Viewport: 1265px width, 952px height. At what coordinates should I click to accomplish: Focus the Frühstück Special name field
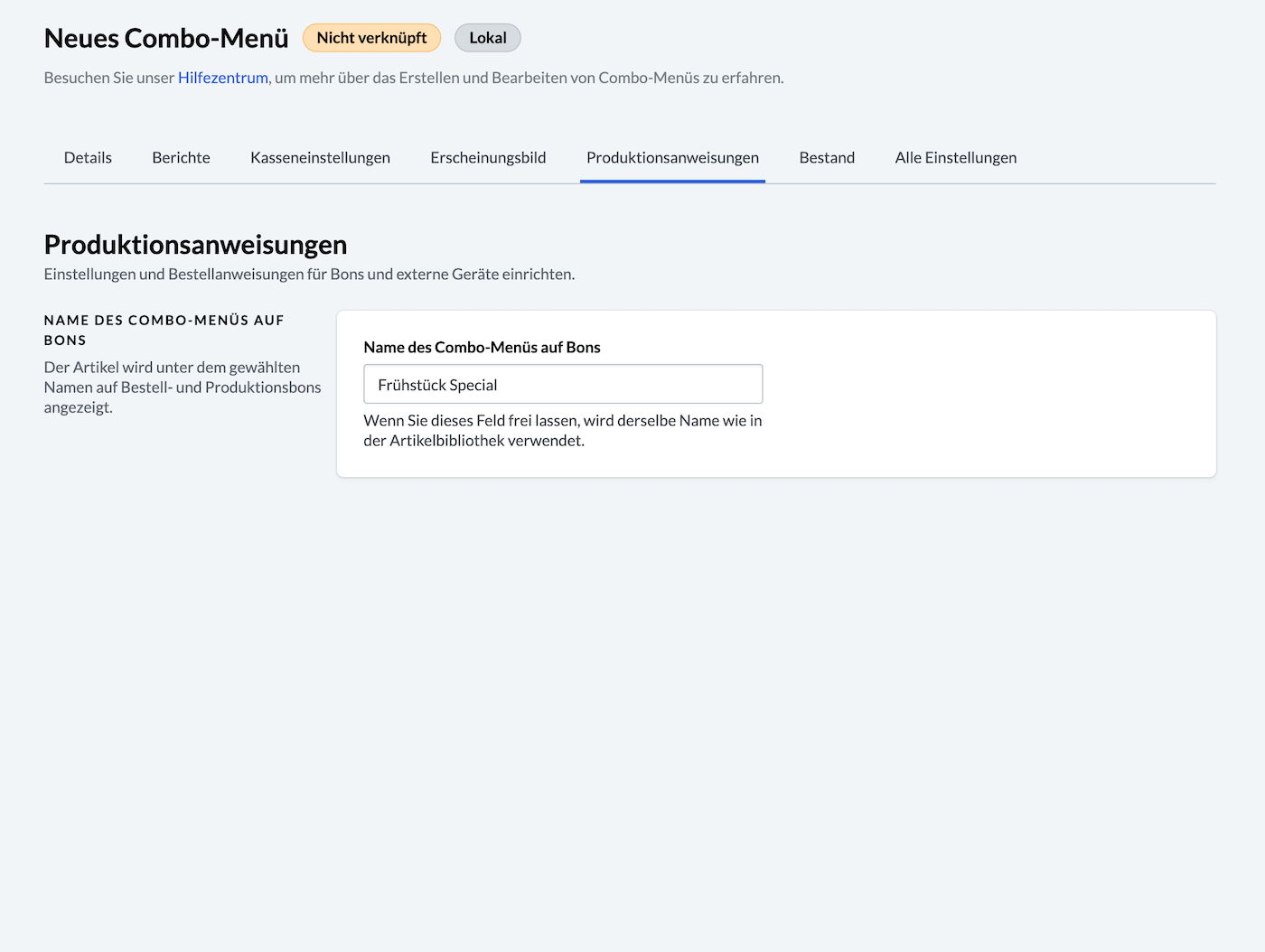[x=563, y=384]
